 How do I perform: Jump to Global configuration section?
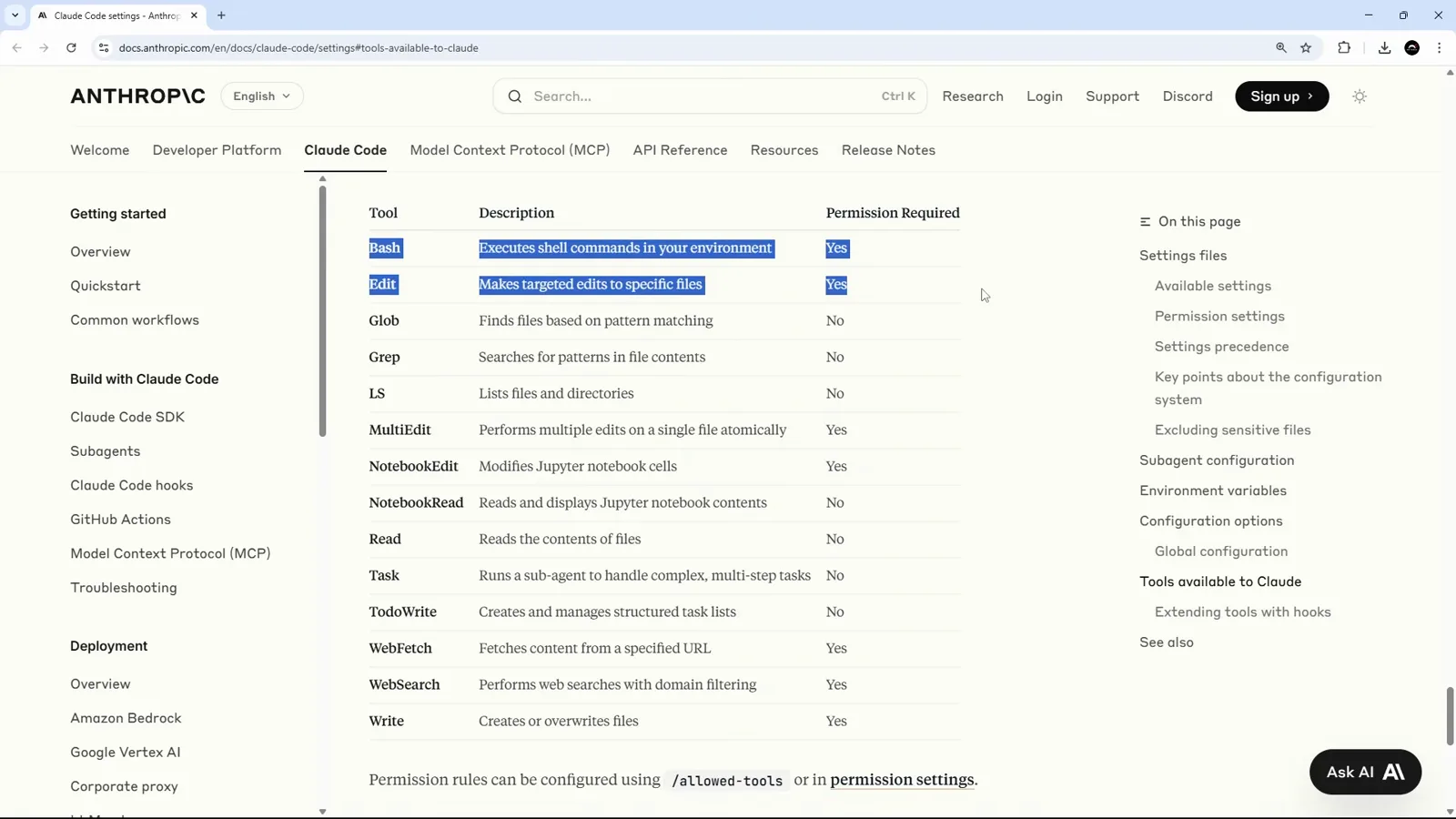[1221, 551]
